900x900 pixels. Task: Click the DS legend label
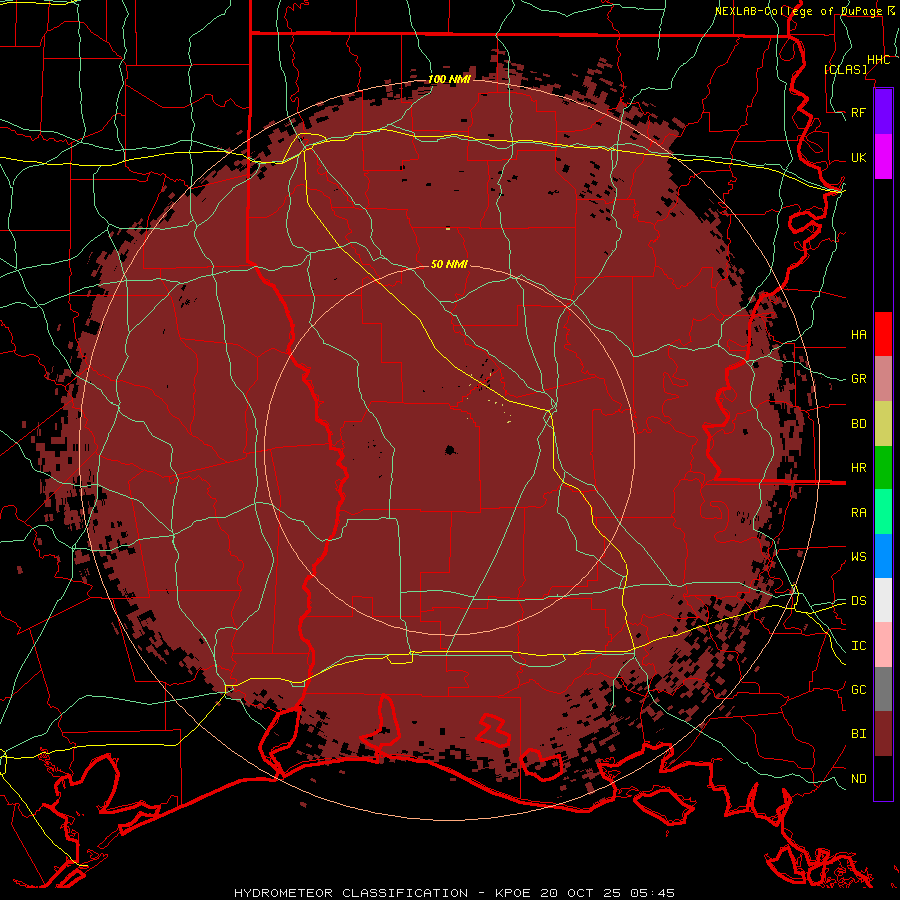pos(858,601)
